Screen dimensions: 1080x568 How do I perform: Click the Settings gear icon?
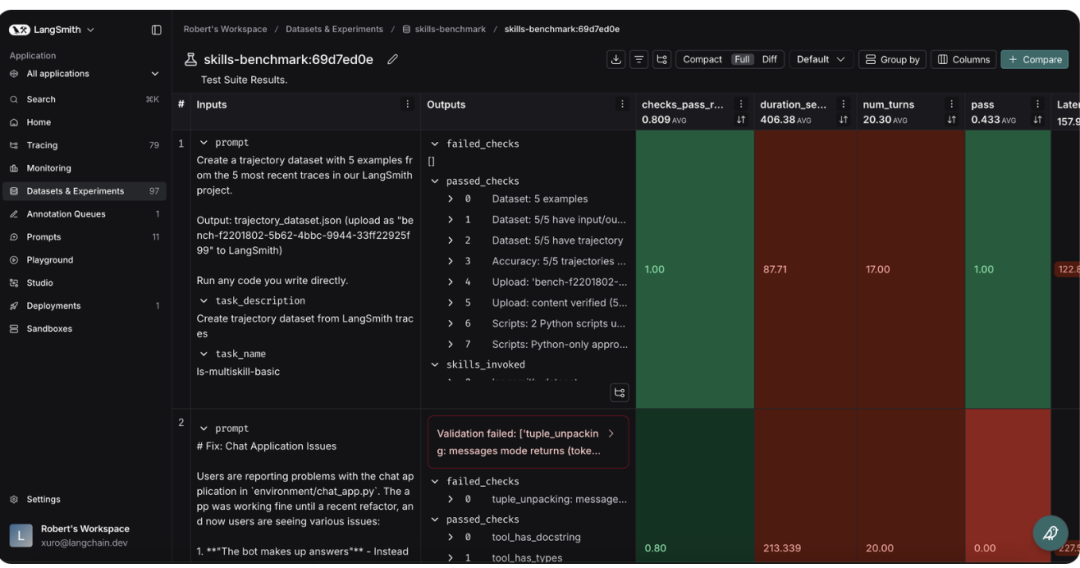14,499
